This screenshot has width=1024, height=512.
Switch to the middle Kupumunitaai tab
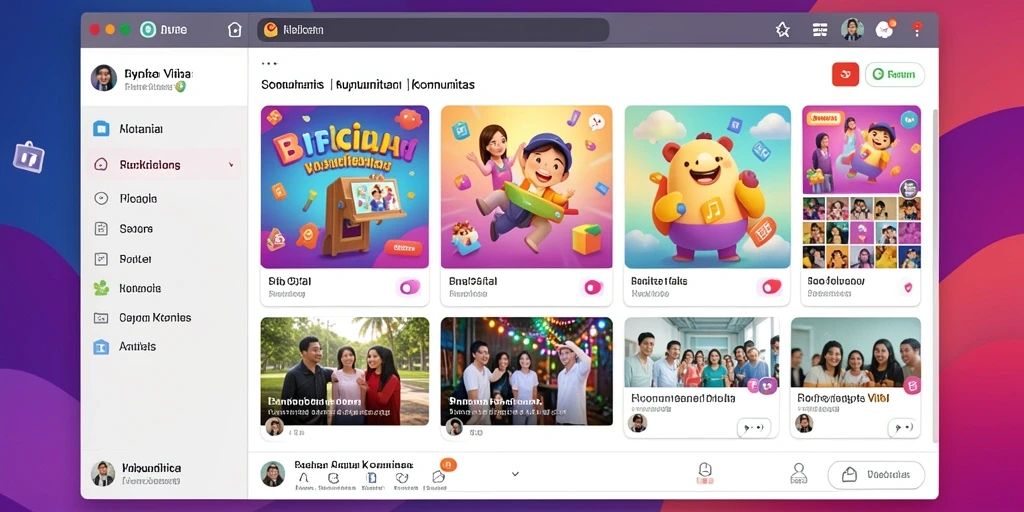click(x=368, y=84)
